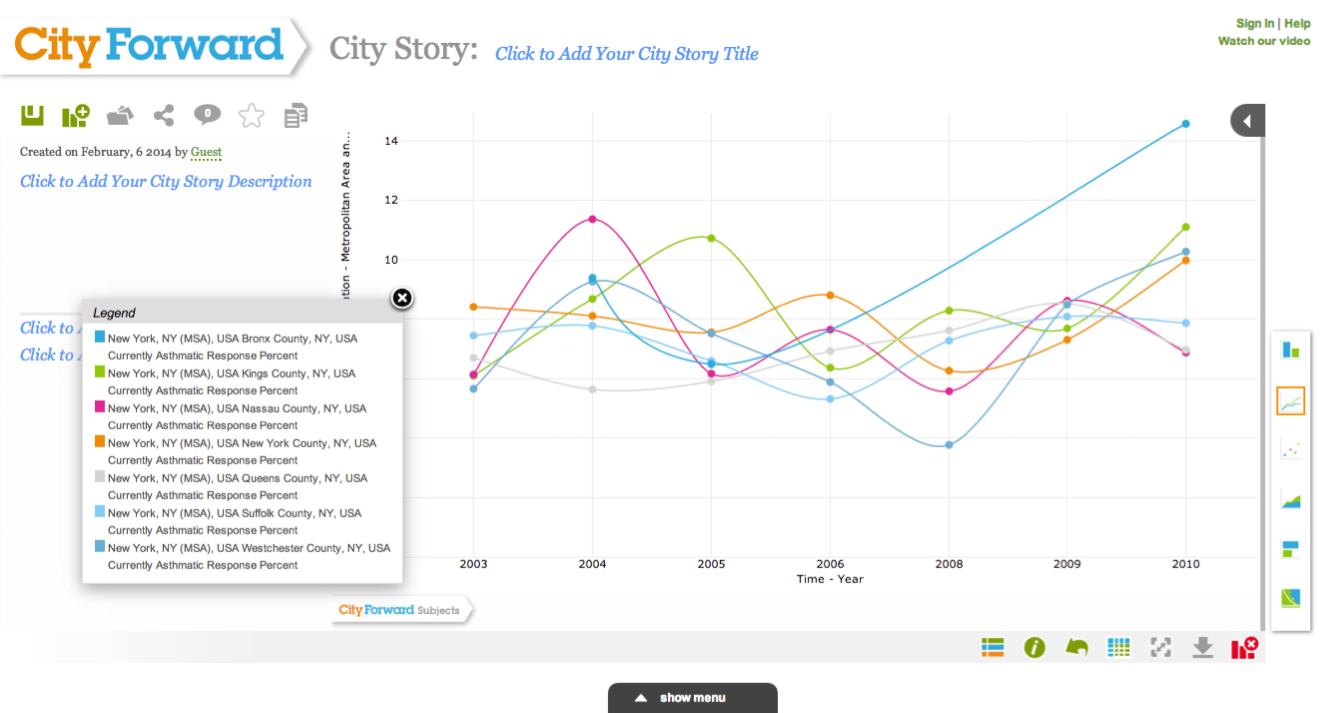This screenshot has height=713, width=1324.
Task: Toggle the Nassau County pink swatch in legend
Action: click(x=99, y=407)
